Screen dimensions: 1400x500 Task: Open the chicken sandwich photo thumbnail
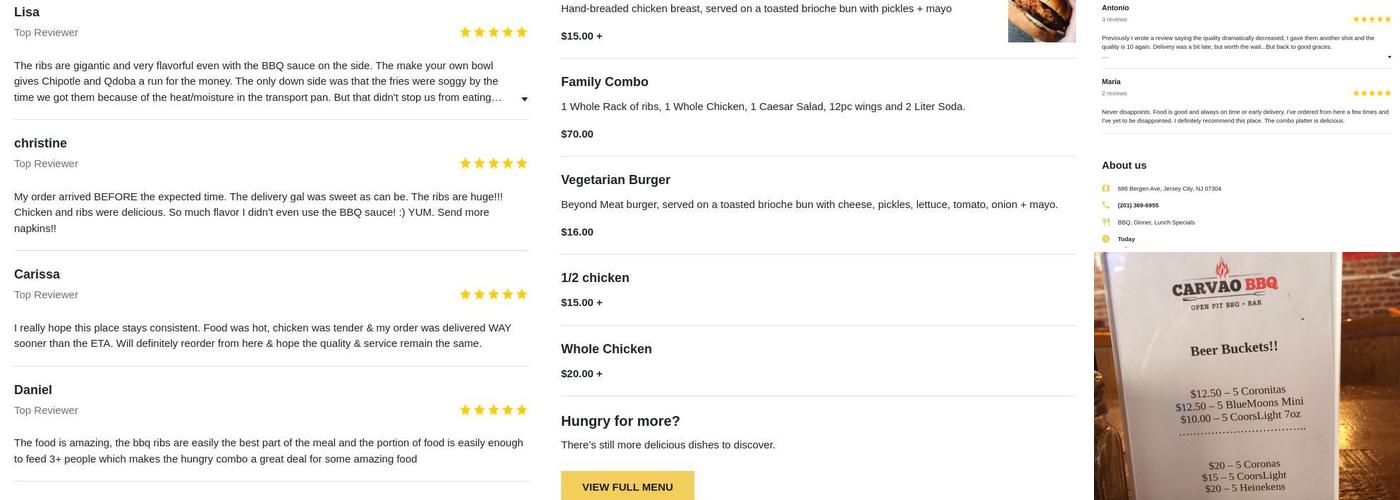(1041, 21)
